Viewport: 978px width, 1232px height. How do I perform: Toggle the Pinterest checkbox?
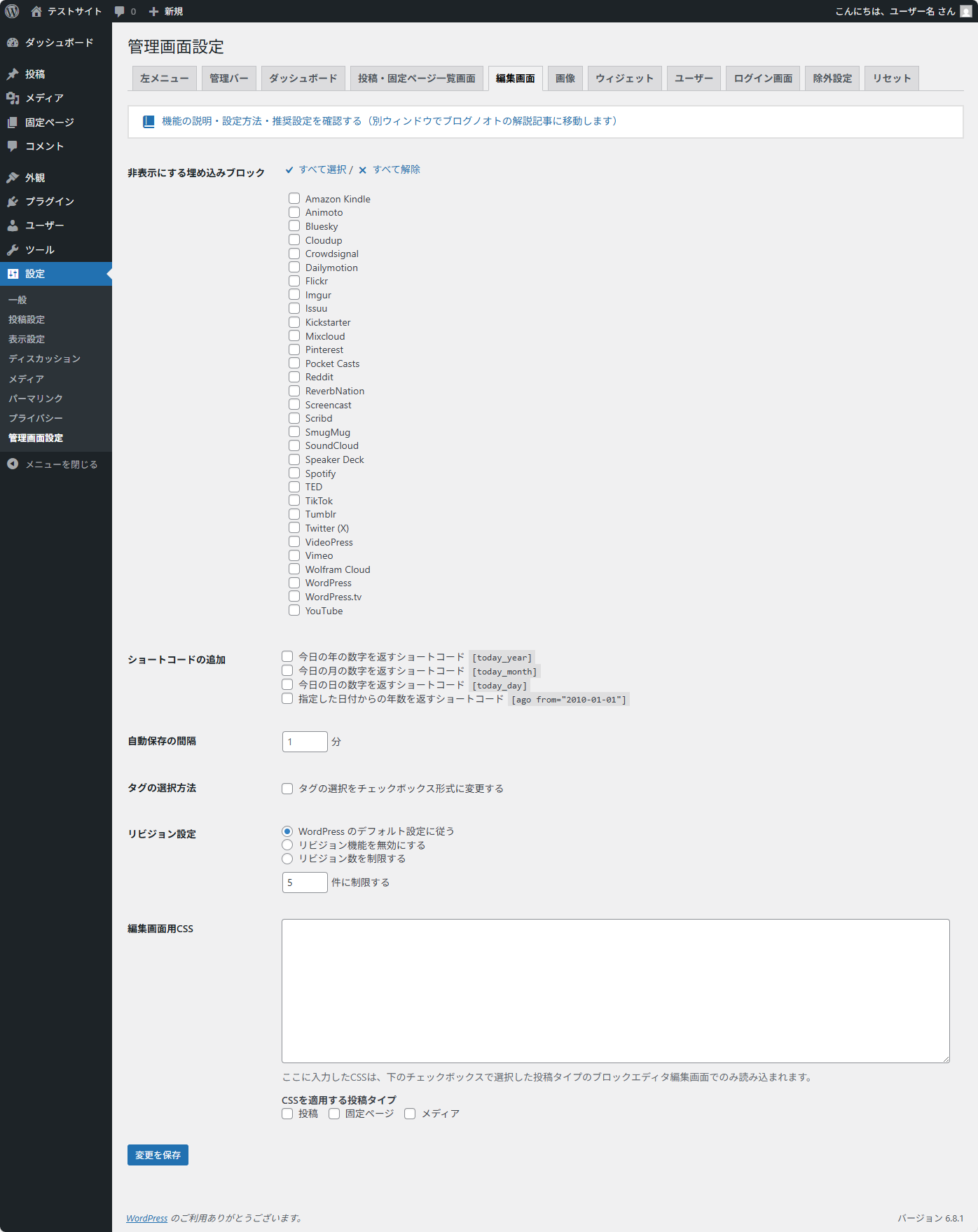coord(294,349)
